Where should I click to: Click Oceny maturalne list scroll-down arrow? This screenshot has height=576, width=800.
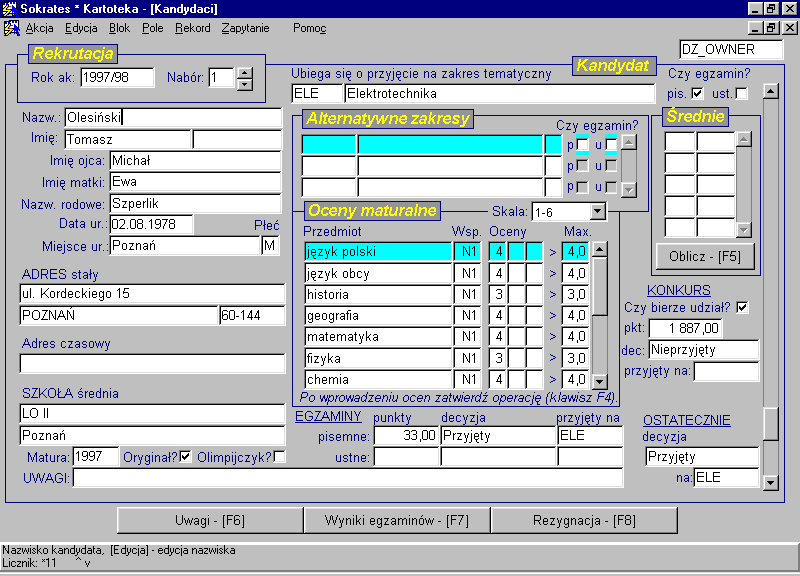pos(599,381)
